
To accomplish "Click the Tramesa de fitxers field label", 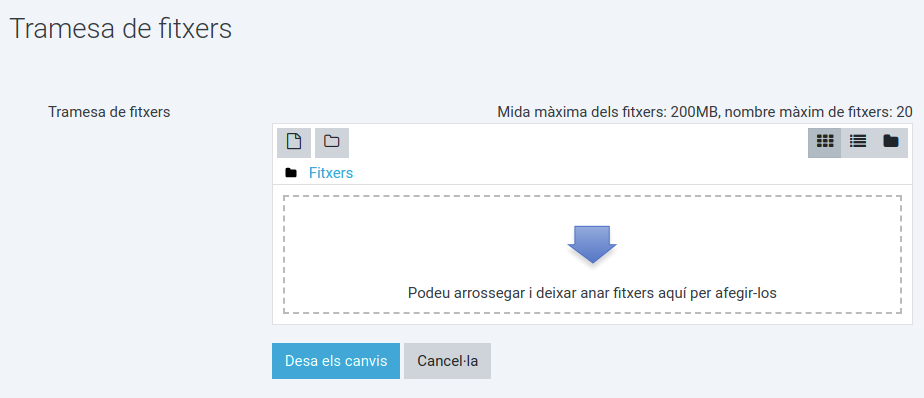I will (x=109, y=111).
